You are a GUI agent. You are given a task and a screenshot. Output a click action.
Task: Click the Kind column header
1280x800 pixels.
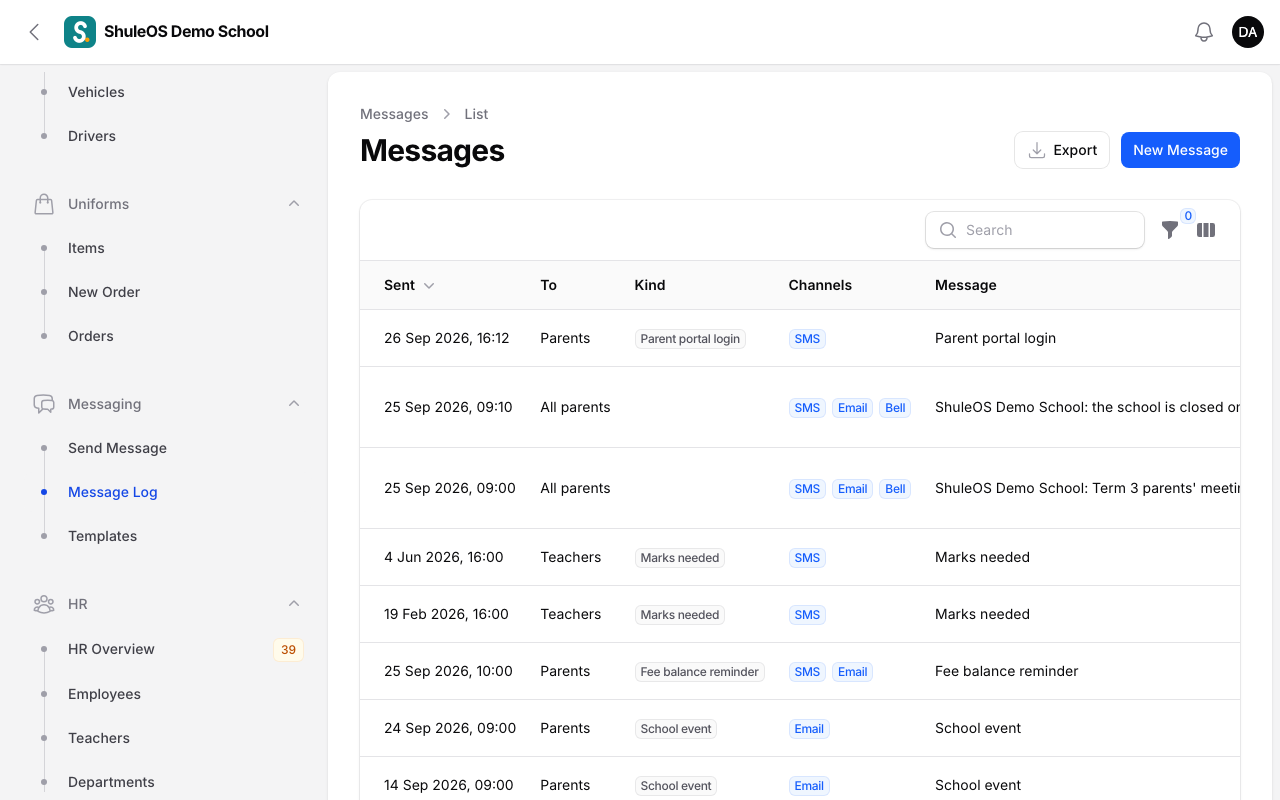(x=650, y=285)
